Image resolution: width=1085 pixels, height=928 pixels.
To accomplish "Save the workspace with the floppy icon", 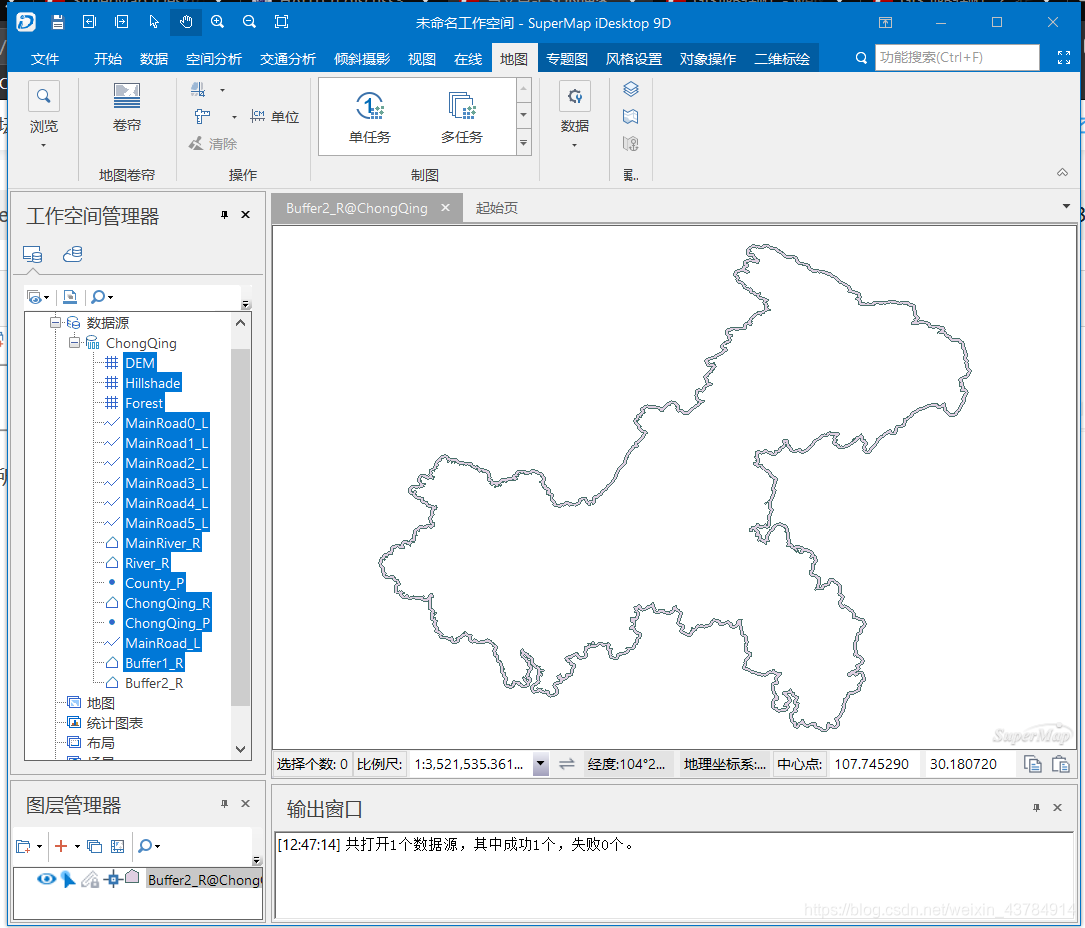I will (58, 22).
